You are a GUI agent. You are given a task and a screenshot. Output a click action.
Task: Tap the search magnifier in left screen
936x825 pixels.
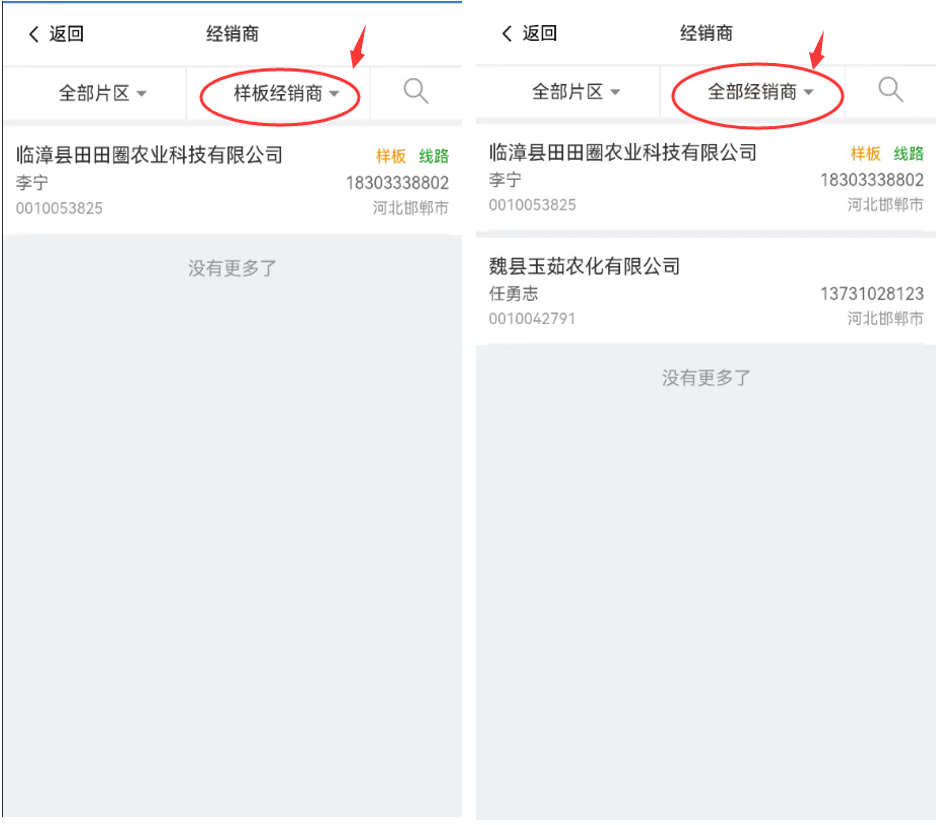coord(415,91)
